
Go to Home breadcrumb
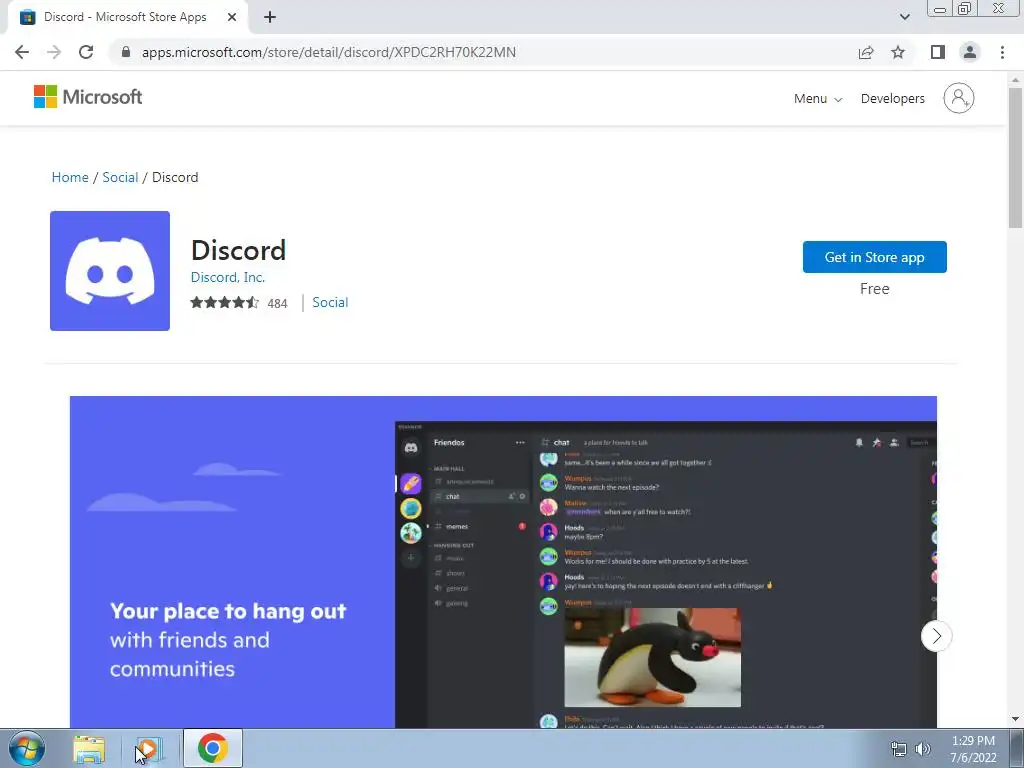[x=70, y=177]
